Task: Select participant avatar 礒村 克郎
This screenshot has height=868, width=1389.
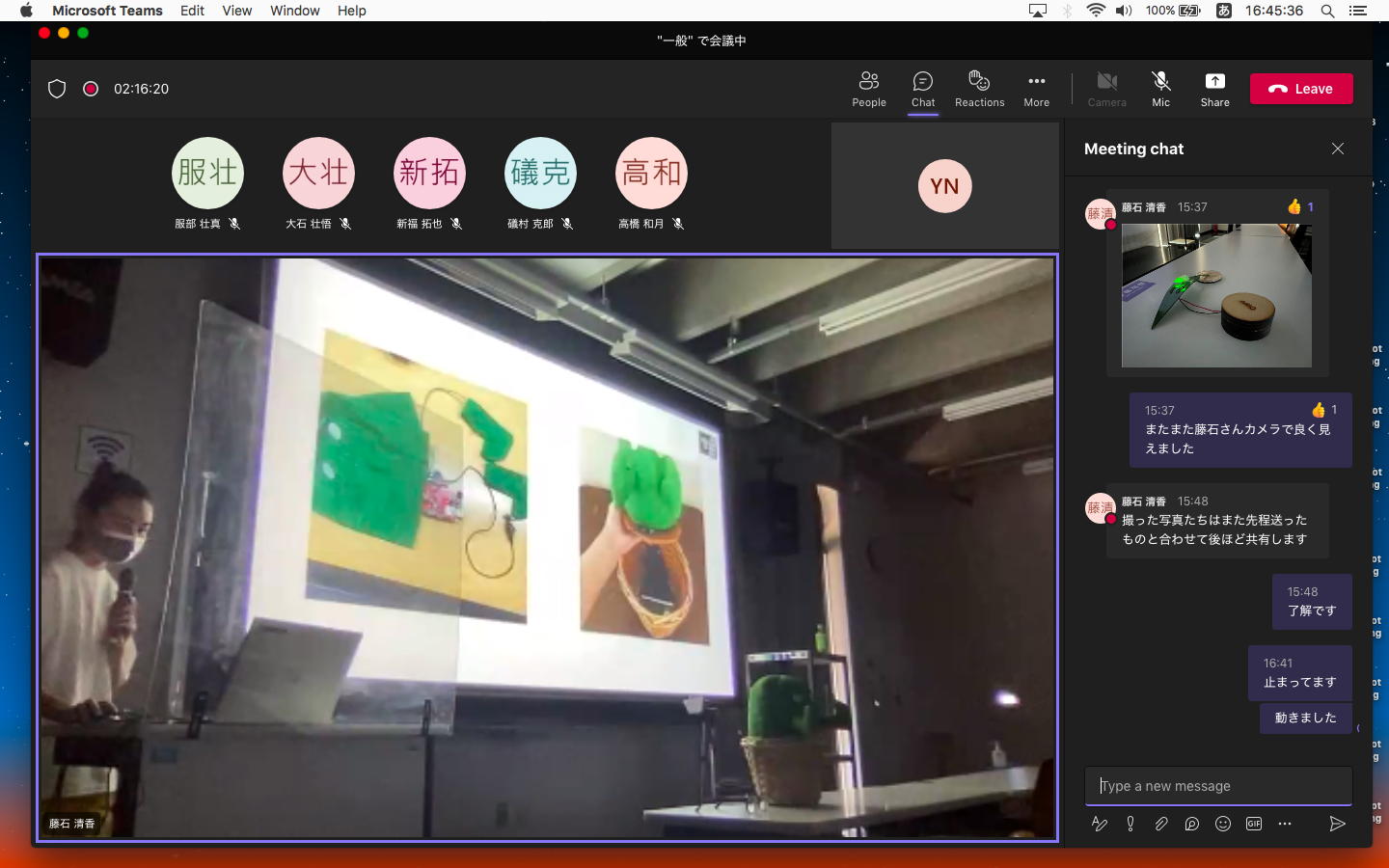Action: (x=540, y=173)
